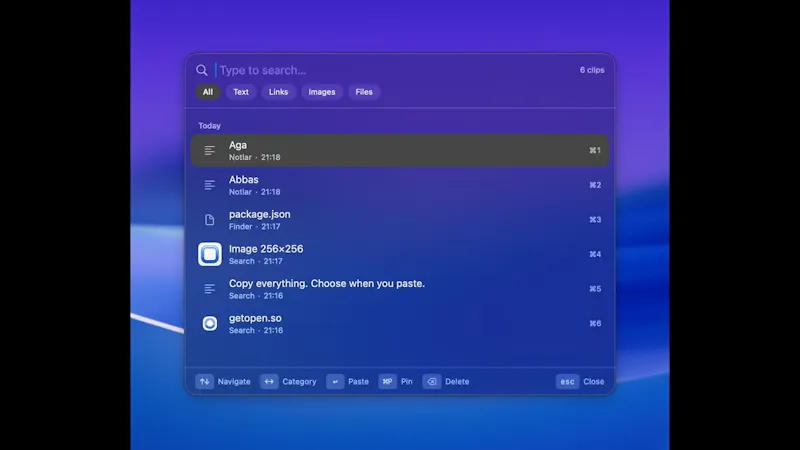Click the site icon beside getopen.so
Viewport: 800px width, 450px height.
point(210,323)
